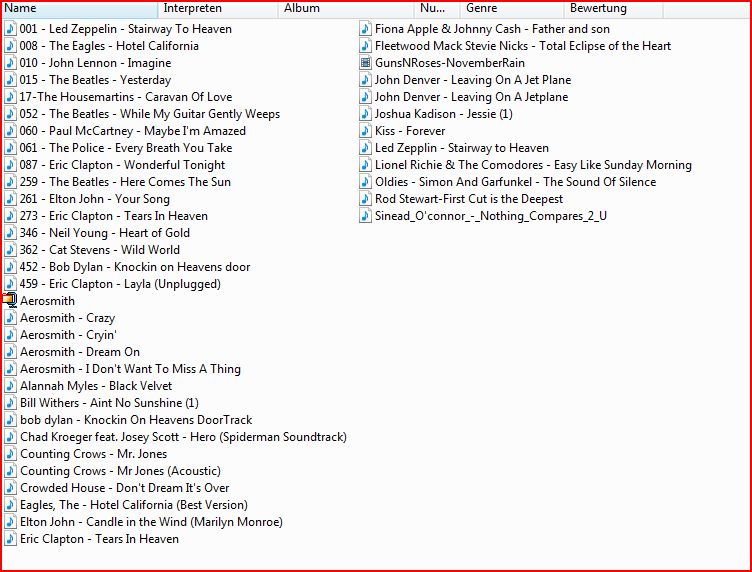This screenshot has height=572, width=752.
Task: Select 452 - Bob Dylan - Knockin on Heavens door
Action: coord(127,267)
